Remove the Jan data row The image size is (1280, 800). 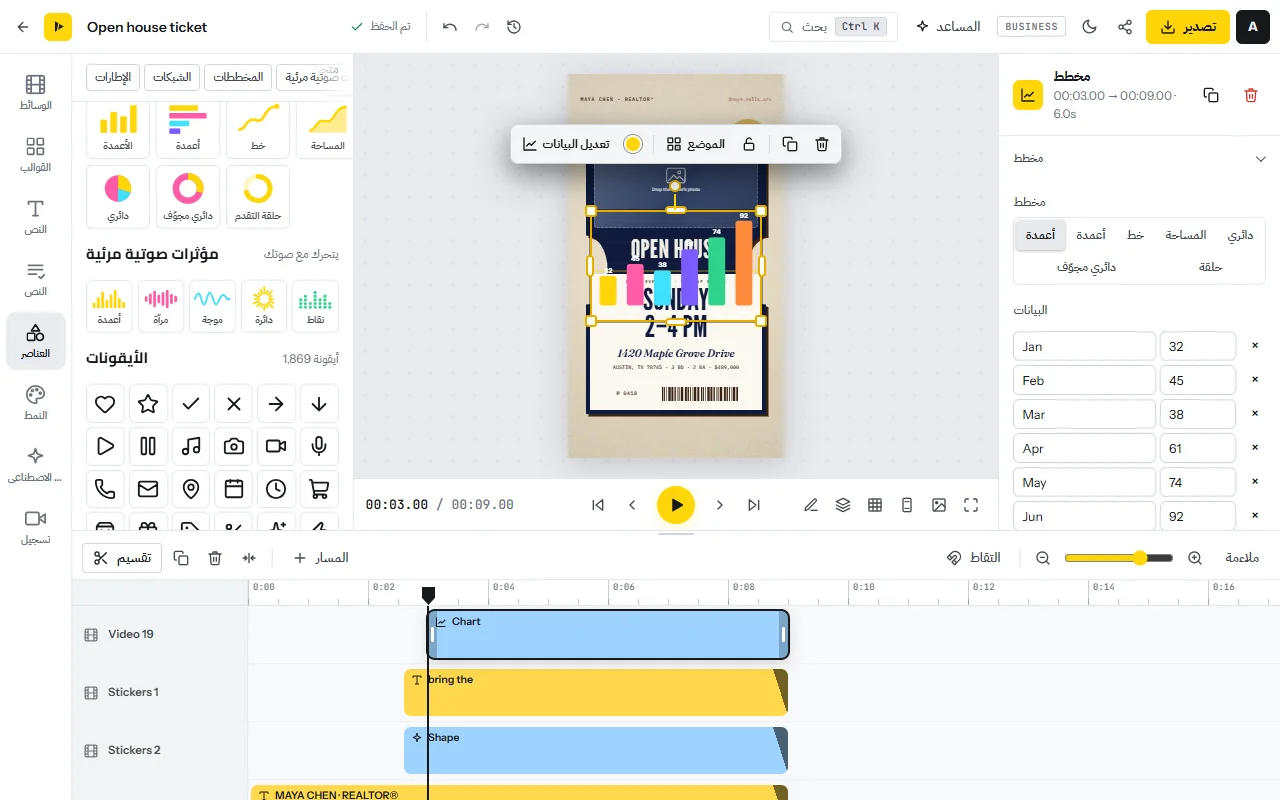coord(1255,346)
